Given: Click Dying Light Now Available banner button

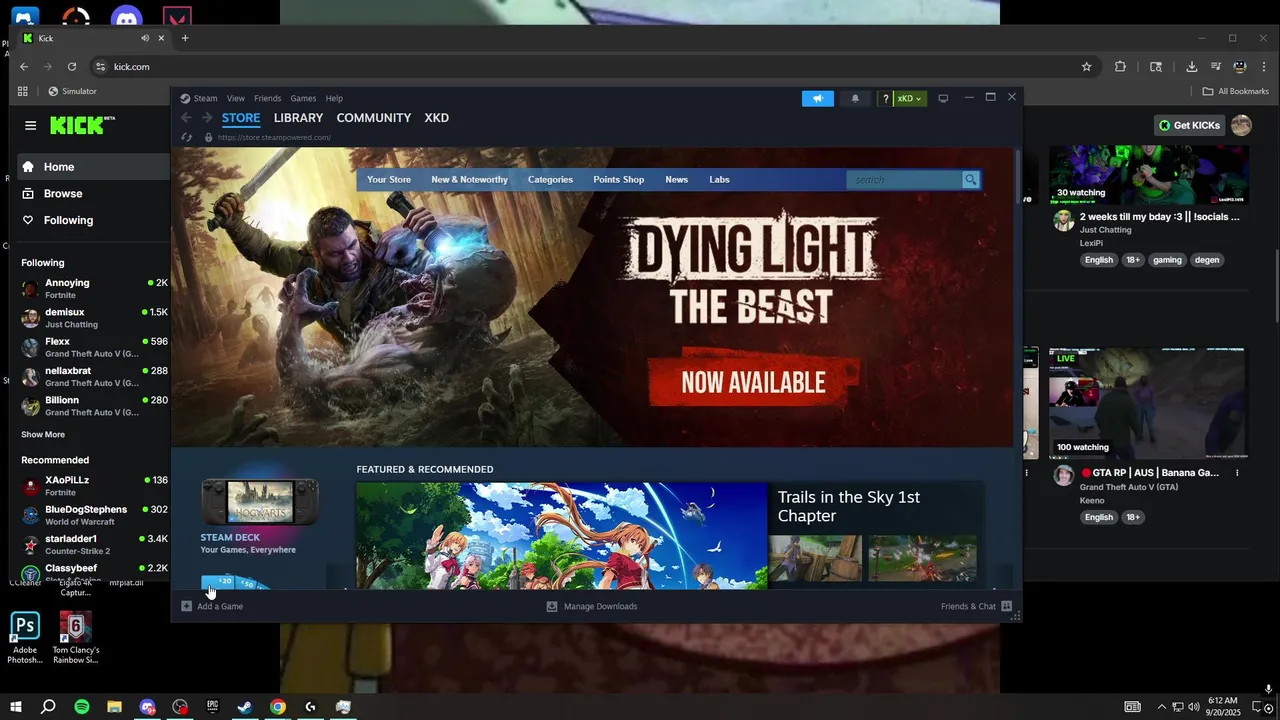Looking at the screenshot, I should point(753,382).
